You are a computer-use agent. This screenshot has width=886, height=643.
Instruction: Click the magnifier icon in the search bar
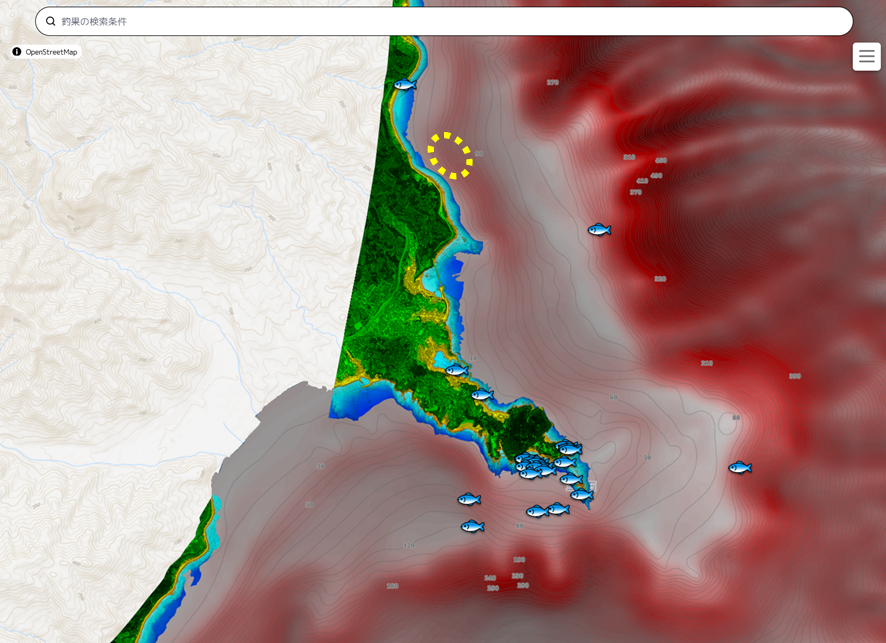(x=50, y=21)
